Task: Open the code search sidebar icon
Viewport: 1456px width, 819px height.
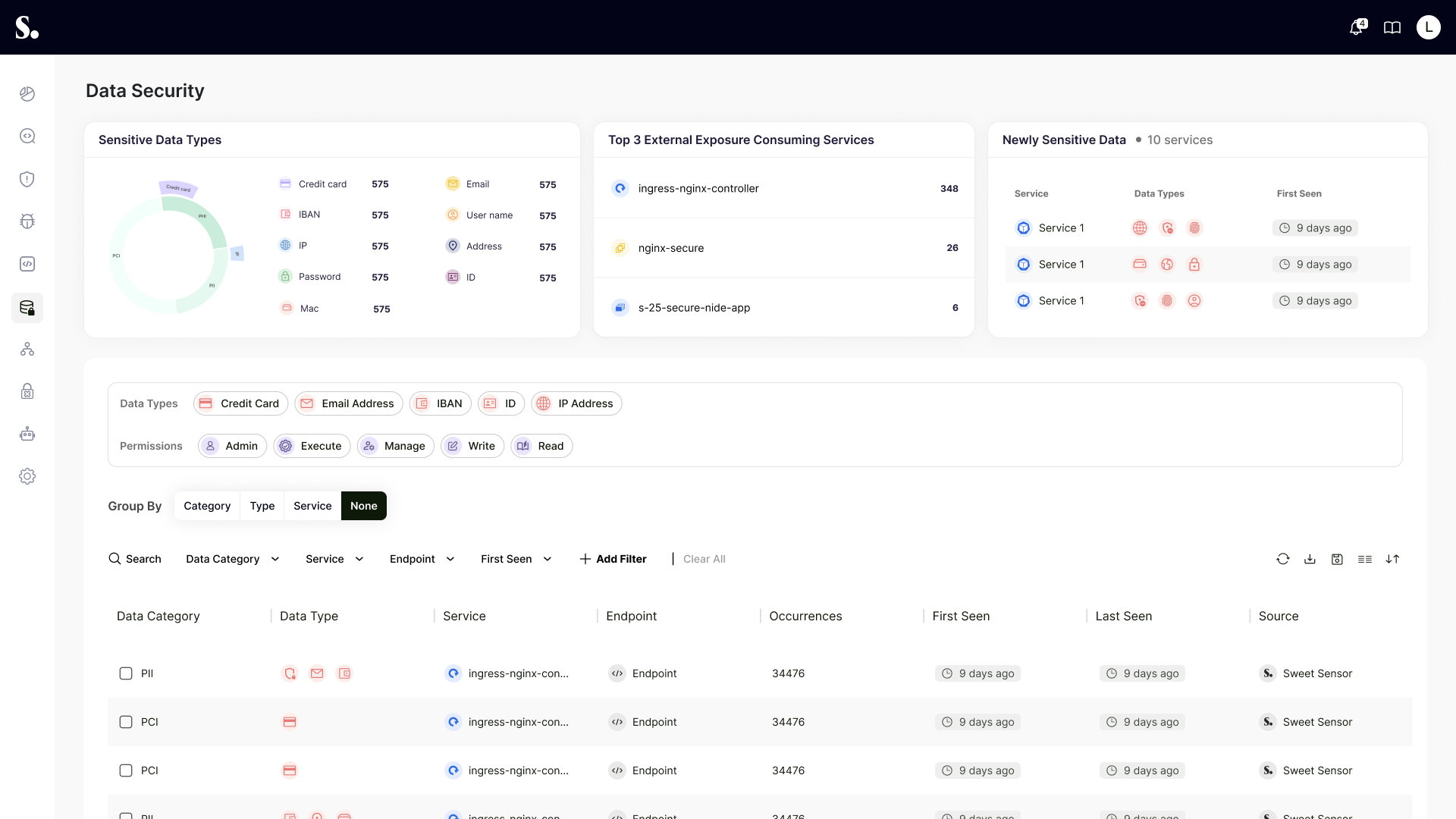Action: pos(27,136)
